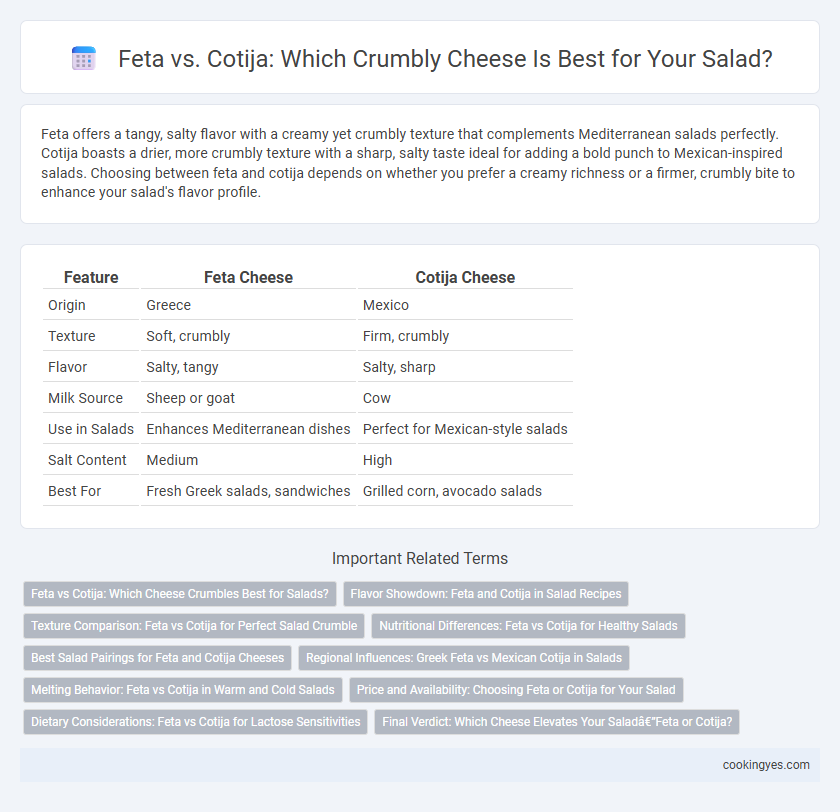This screenshot has width=840, height=812.
Task: Click the 'Feta Cheese' column header
Action: (x=249, y=277)
